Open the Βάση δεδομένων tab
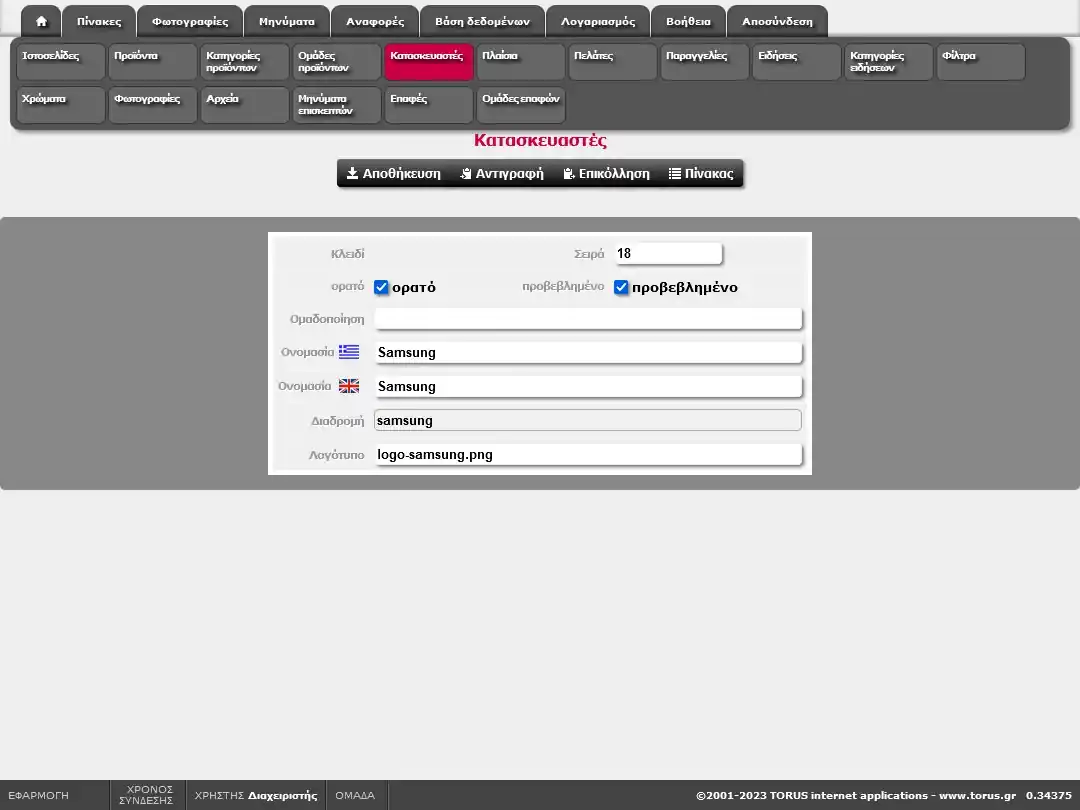Viewport: 1080px width, 810px height. point(482,21)
